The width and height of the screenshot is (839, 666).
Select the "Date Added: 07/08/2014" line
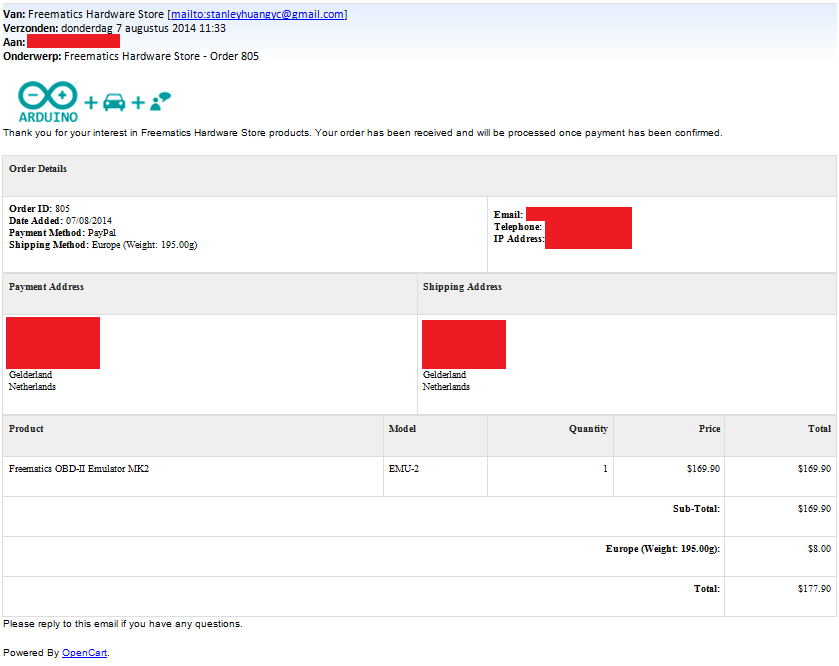click(60, 220)
